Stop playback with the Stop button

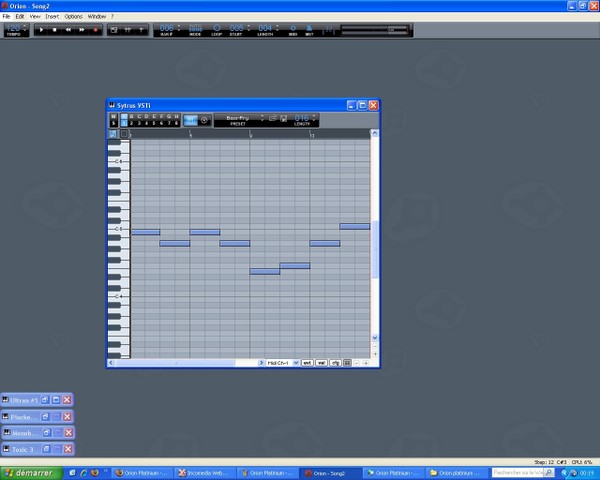pyautogui.click(x=55, y=29)
